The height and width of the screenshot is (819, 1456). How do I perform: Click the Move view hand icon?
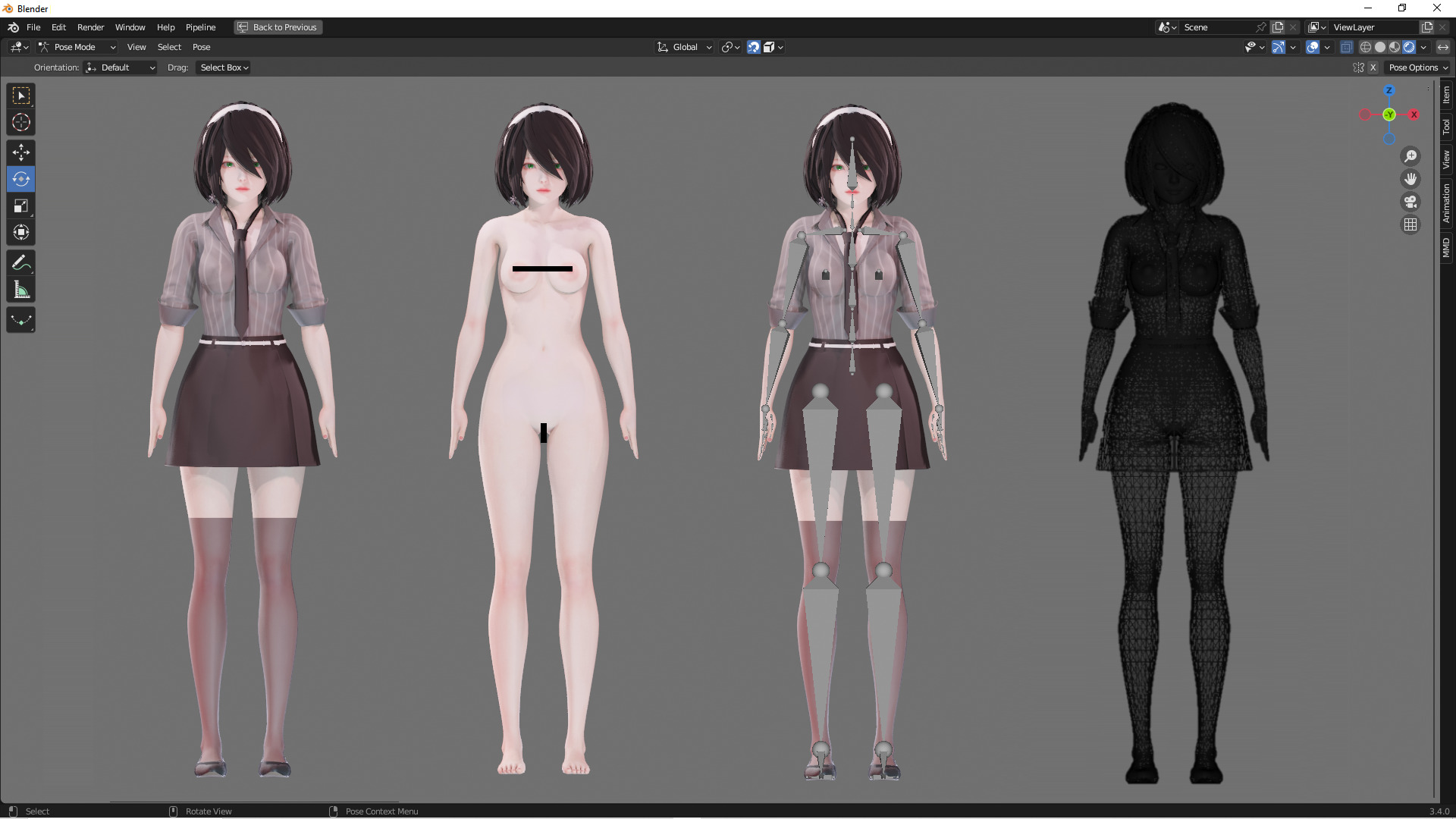point(1410,179)
